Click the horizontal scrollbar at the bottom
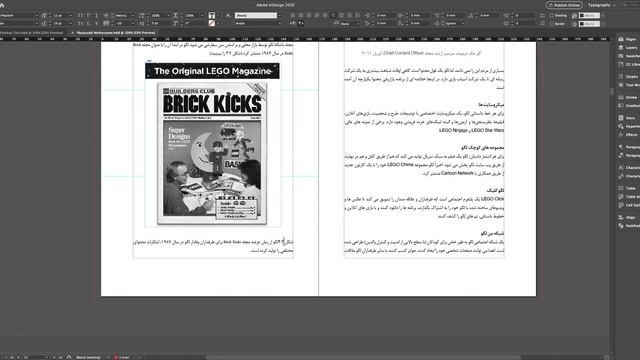 click(363, 357)
